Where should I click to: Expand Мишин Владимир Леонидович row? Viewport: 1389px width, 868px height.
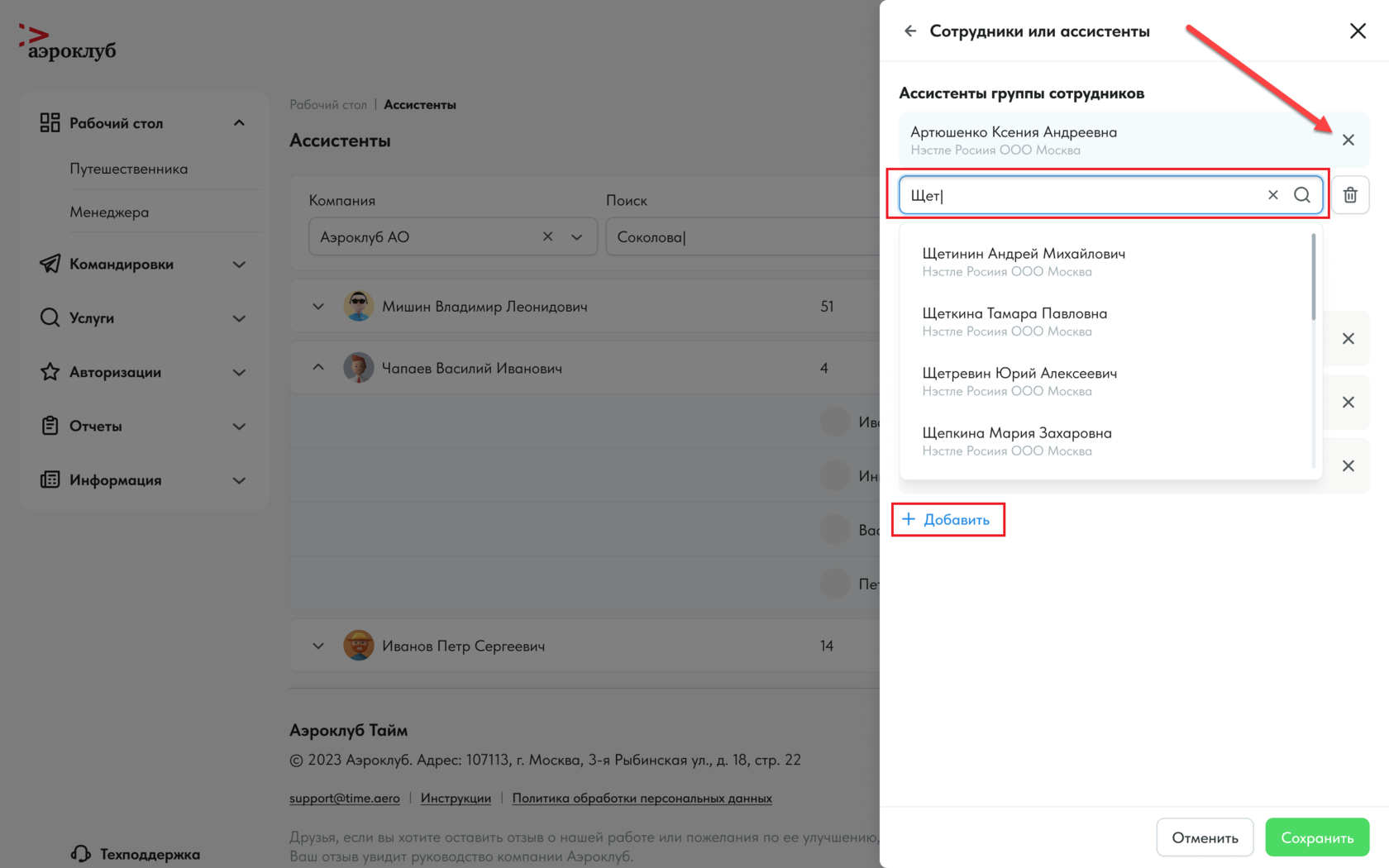pyautogui.click(x=318, y=306)
